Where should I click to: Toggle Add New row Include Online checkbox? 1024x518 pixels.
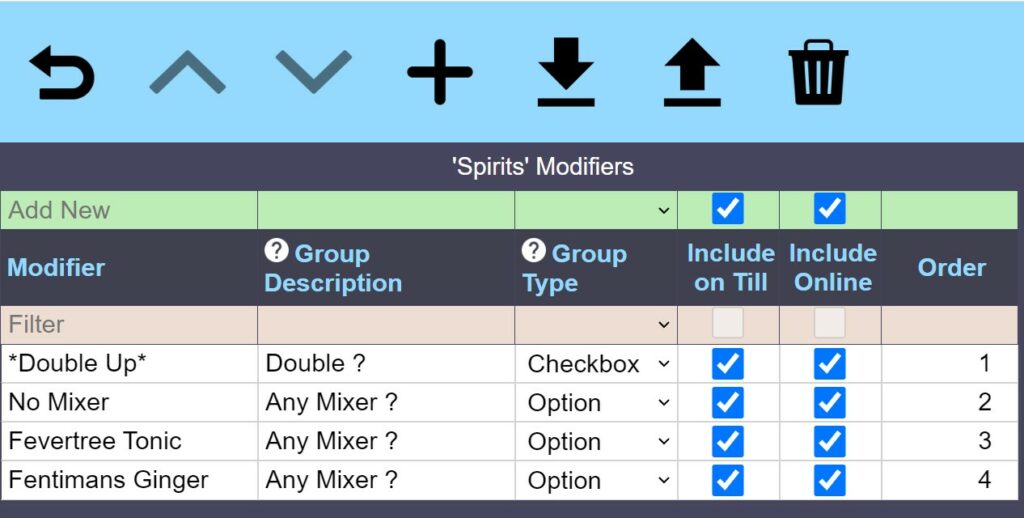tap(830, 209)
